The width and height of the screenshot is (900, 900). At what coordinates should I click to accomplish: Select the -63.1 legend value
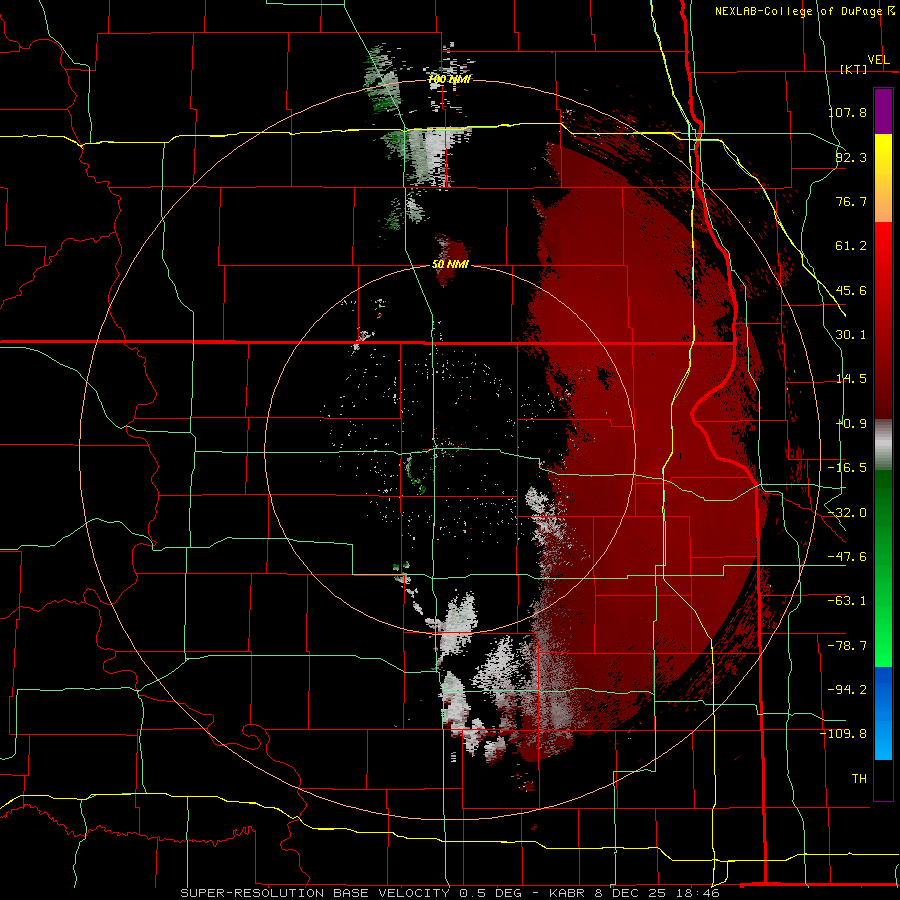(x=847, y=601)
